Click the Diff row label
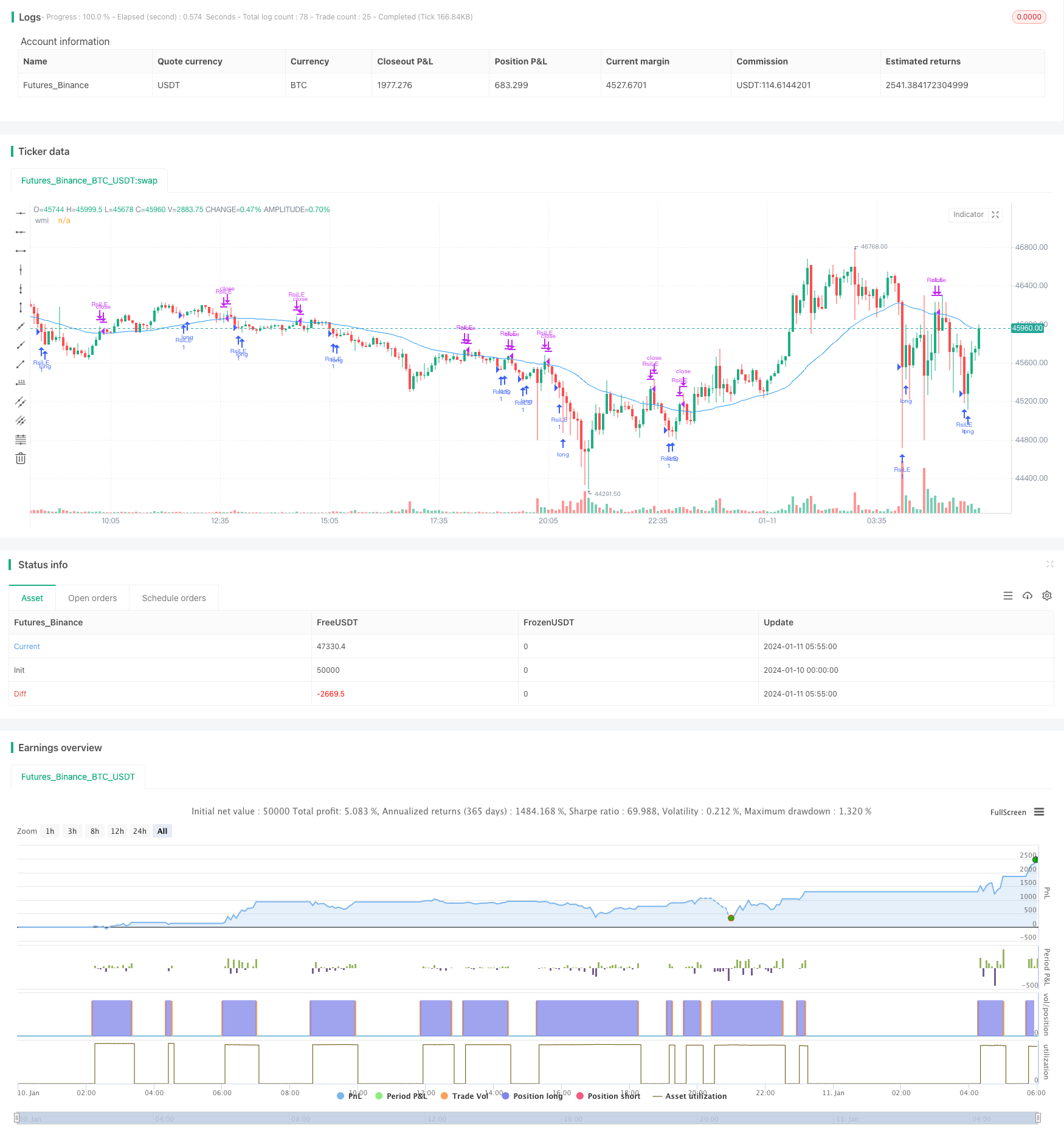Image resolution: width=1064 pixels, height=1142 pixels. point(20,693)
